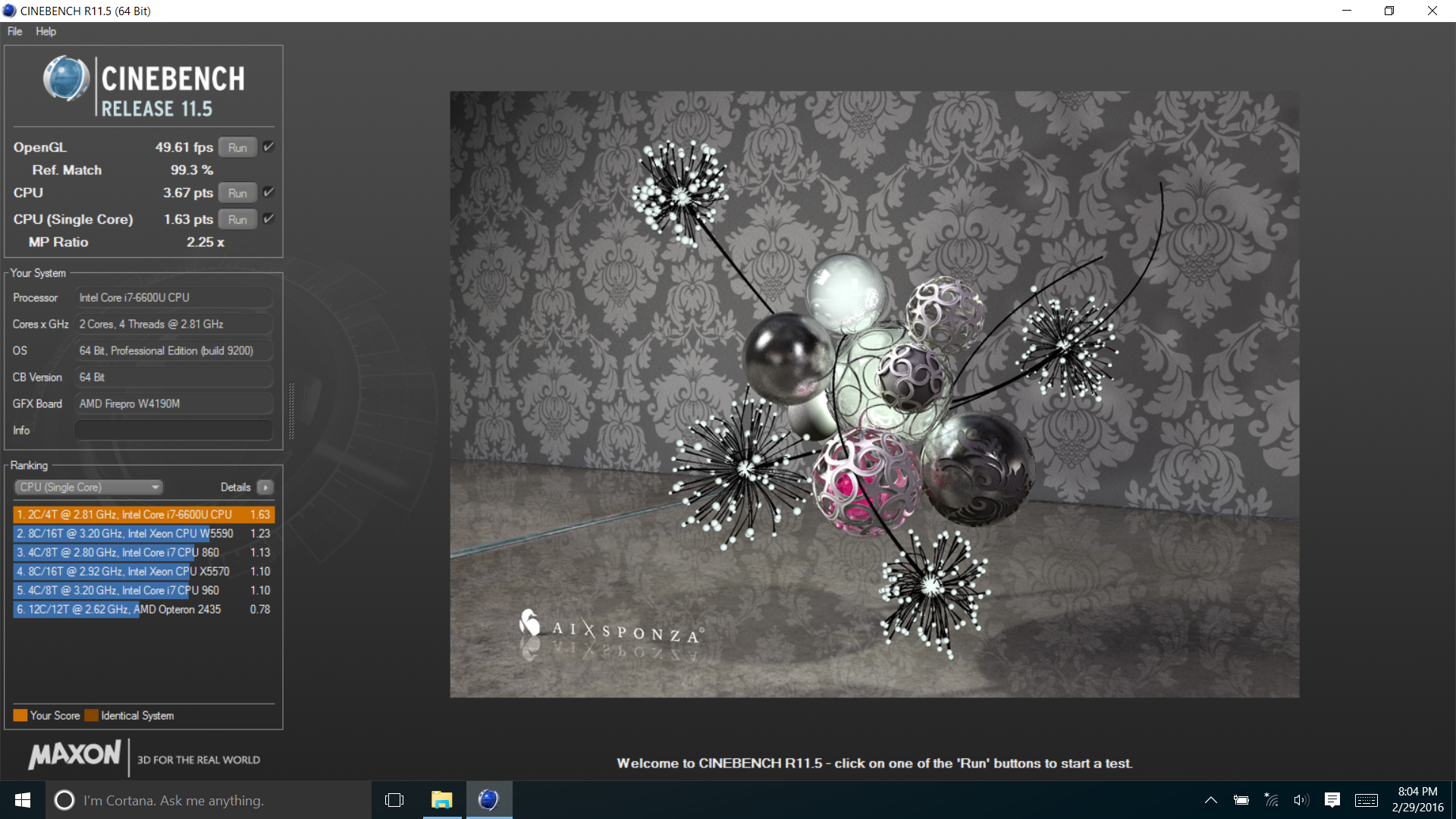Click the MP Ratio 2.25 x value
The image size is (1456, 819).
(x=206, y=242)
